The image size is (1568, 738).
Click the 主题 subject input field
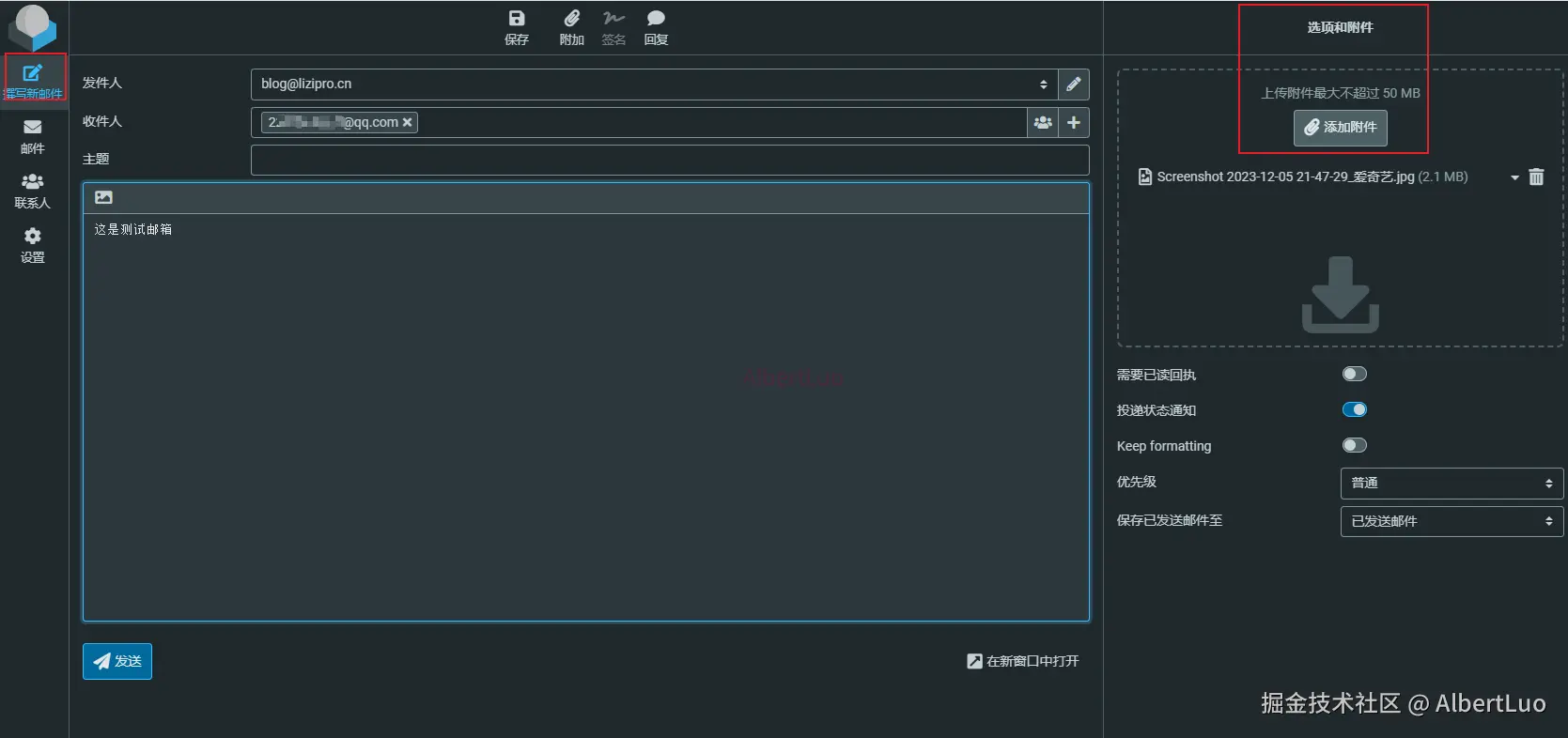pyautogui.click(x=670, y=160)
